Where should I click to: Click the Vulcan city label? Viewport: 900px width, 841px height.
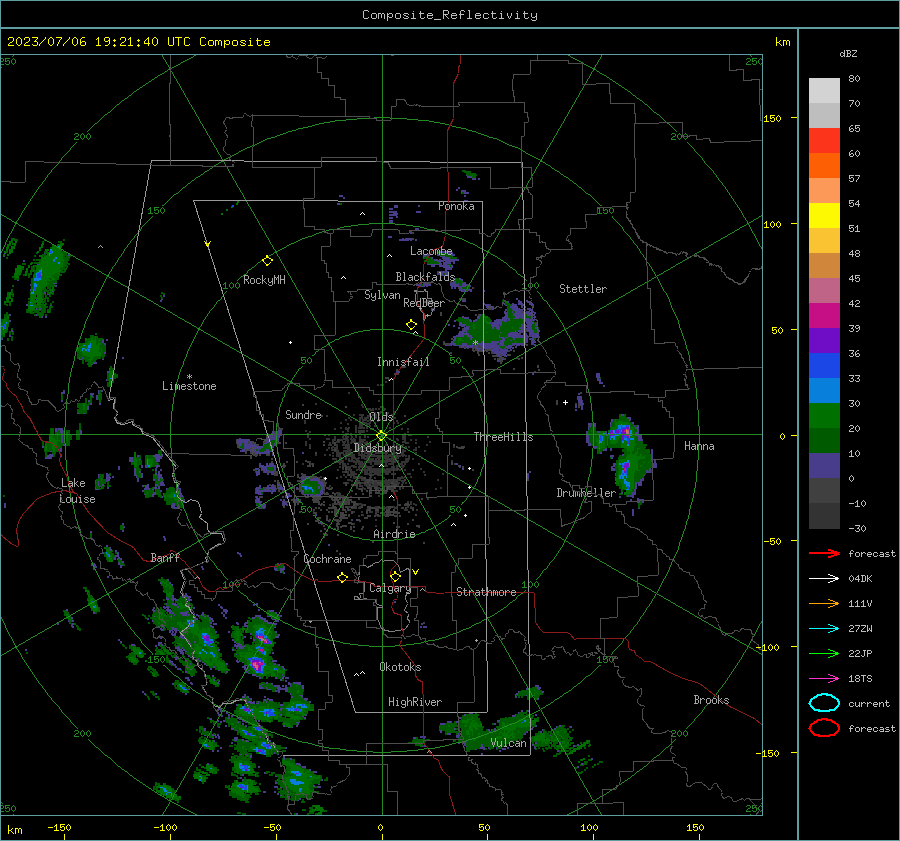(508, 743)
